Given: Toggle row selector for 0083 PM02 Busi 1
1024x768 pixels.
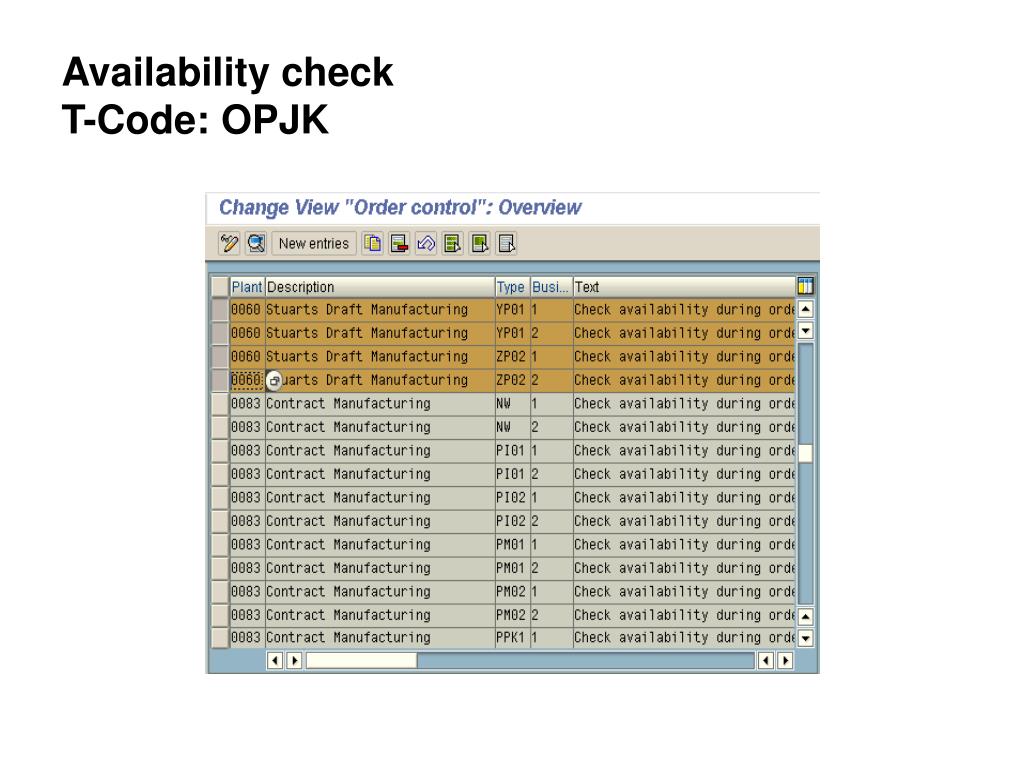Looking at the screenshot, I should (219, 592).
